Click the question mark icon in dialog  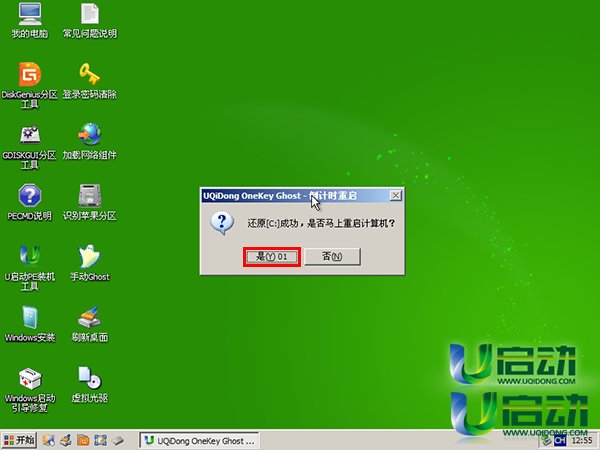pyautogui.click(x=222, y=223)
